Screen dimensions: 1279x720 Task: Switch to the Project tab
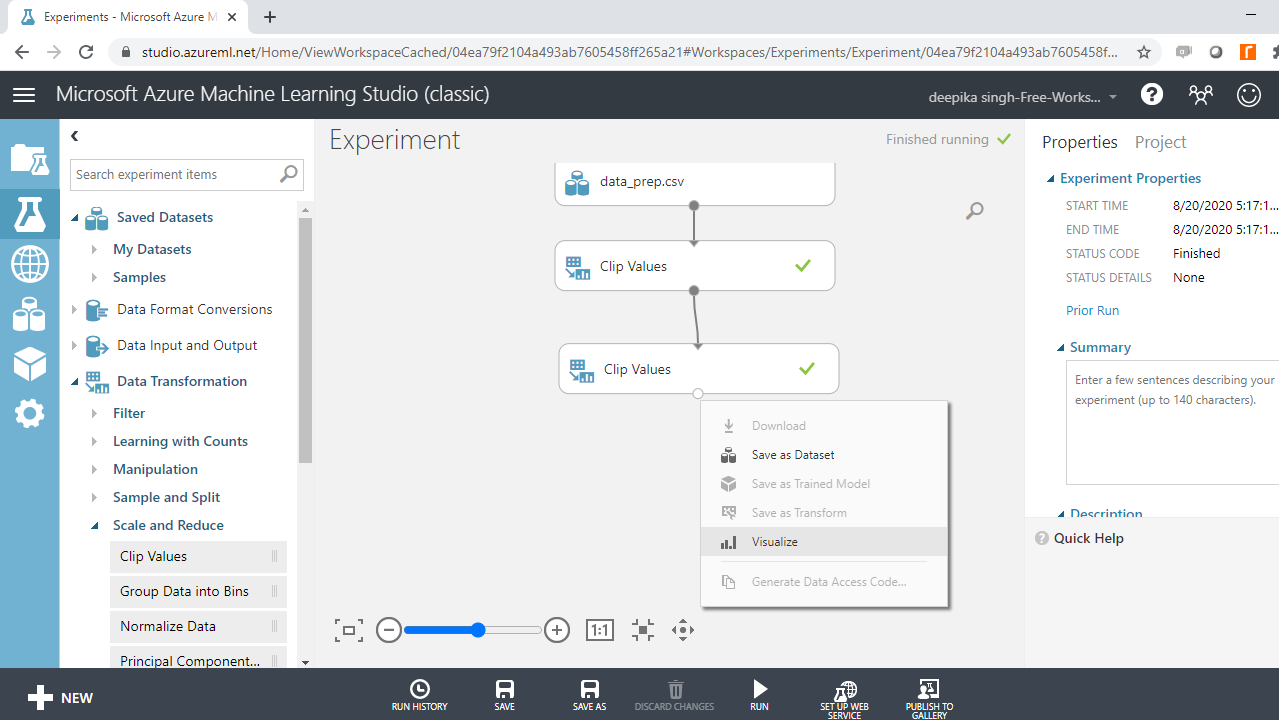point(1160,142)
